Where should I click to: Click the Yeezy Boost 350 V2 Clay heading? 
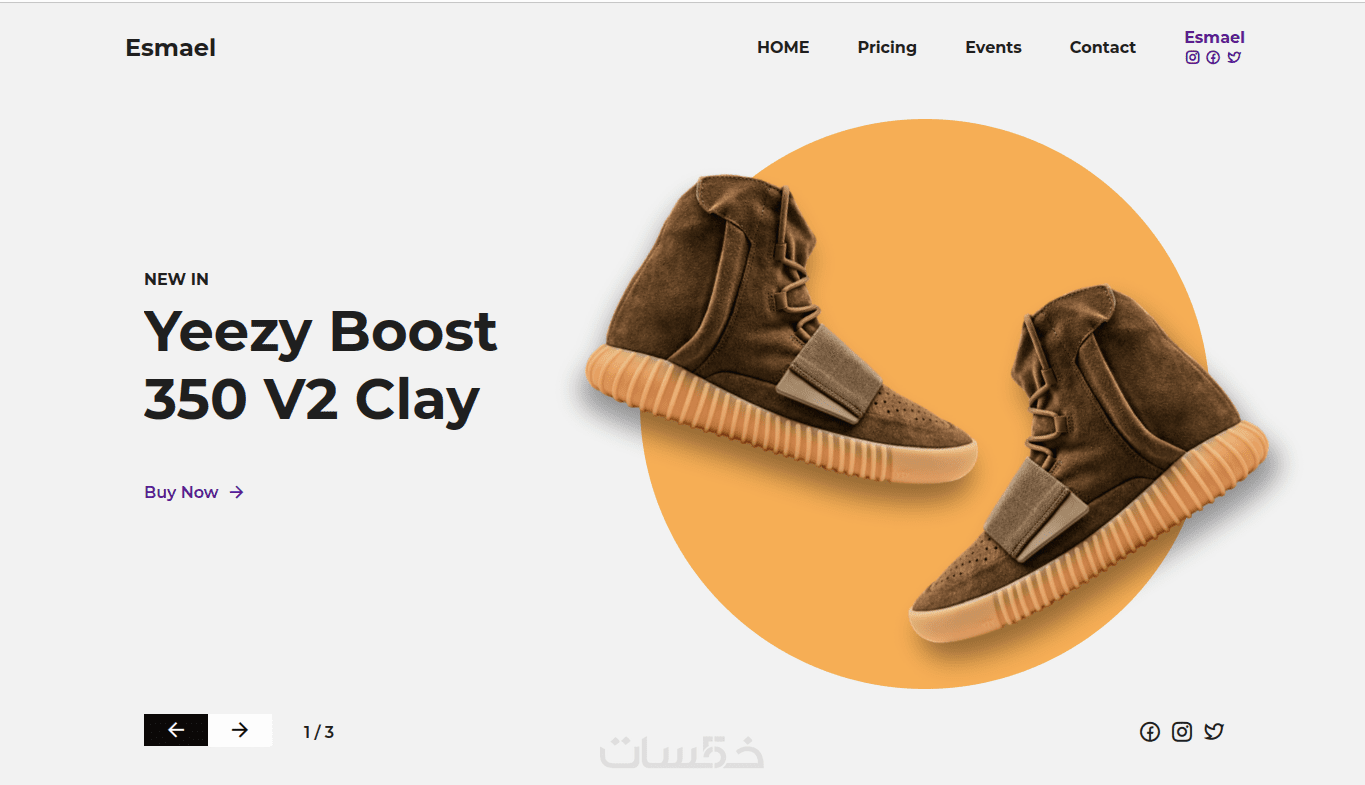coord(320,365)
